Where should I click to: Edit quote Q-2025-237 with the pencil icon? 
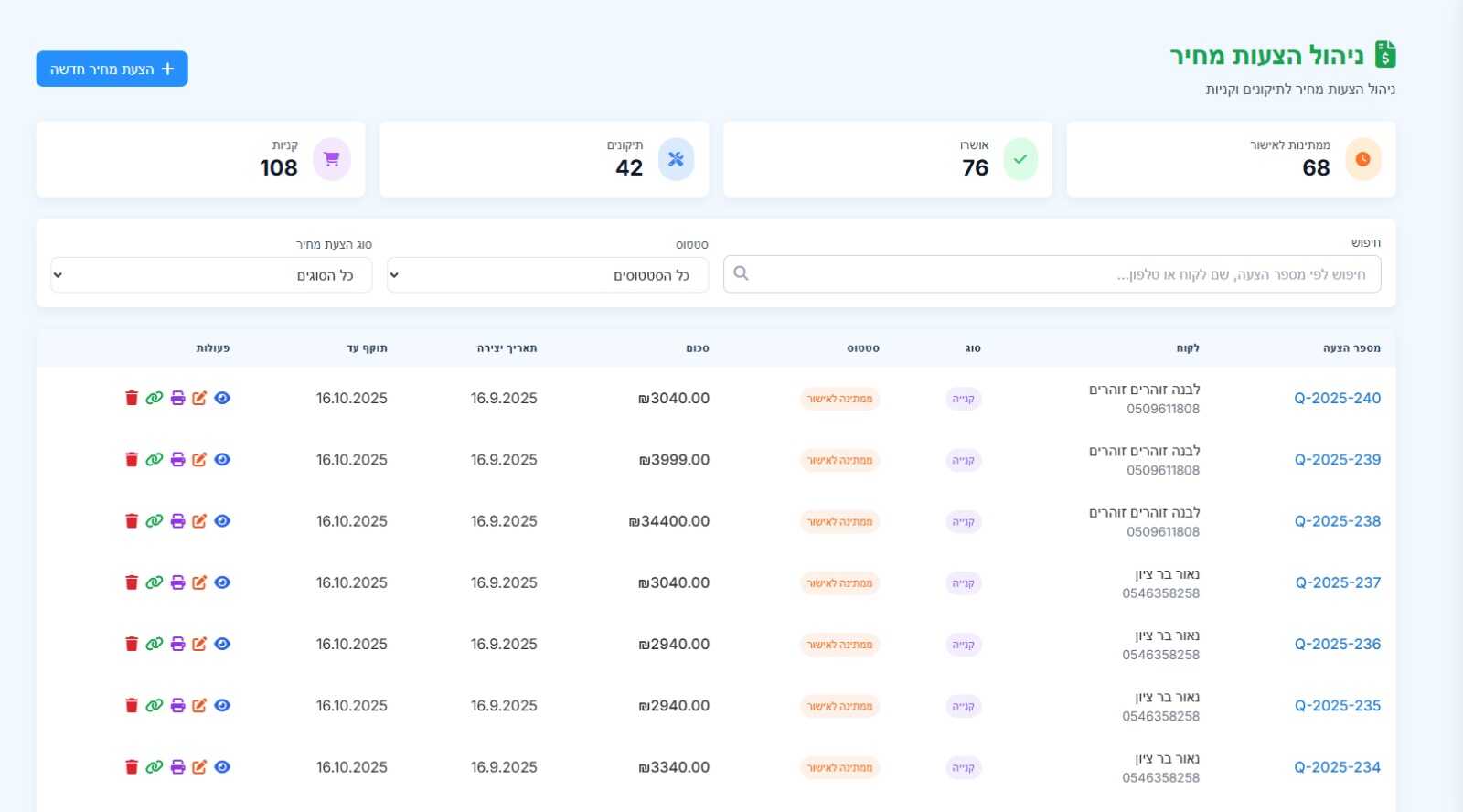199,582
